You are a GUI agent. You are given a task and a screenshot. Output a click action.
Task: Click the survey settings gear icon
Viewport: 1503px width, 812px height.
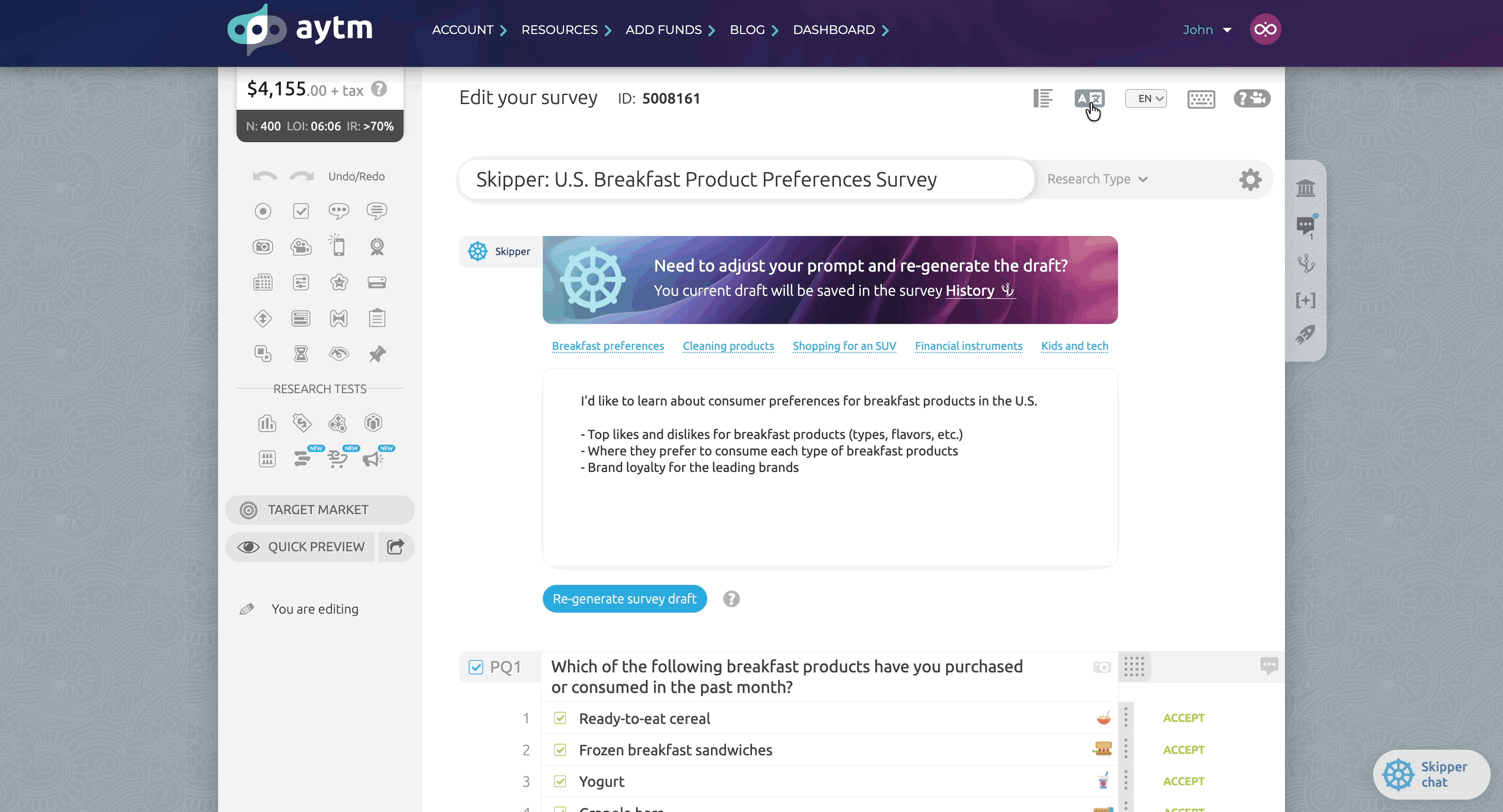click(x=1250, y=179)
